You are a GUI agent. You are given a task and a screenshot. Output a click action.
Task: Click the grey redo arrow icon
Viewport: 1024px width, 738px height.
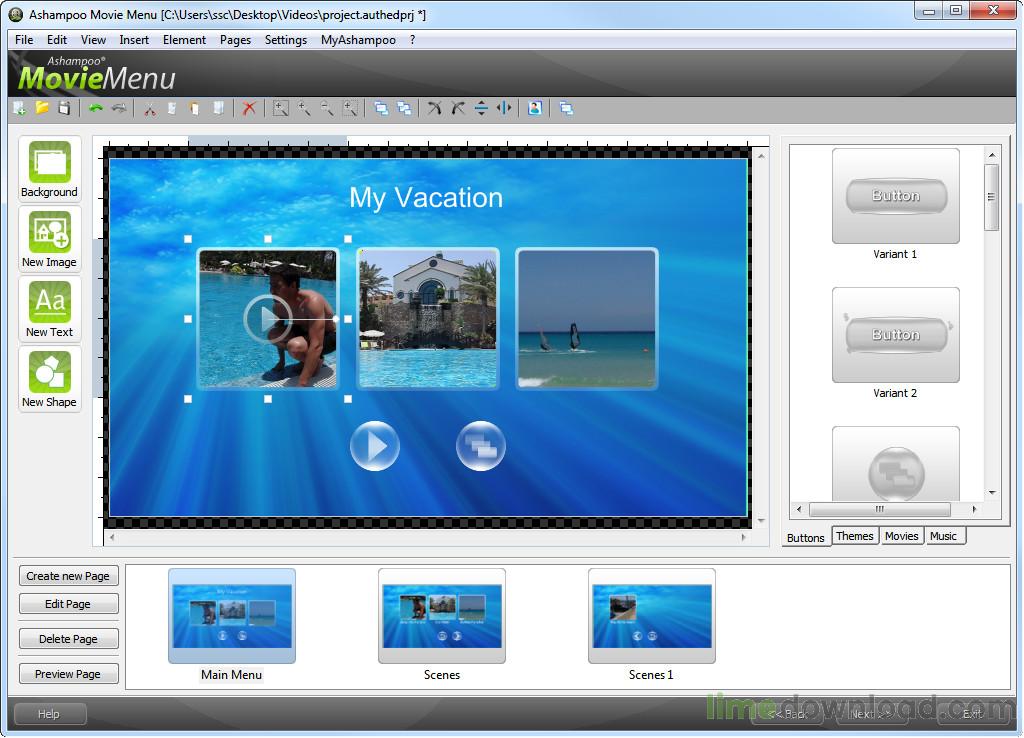click(119, 108)
